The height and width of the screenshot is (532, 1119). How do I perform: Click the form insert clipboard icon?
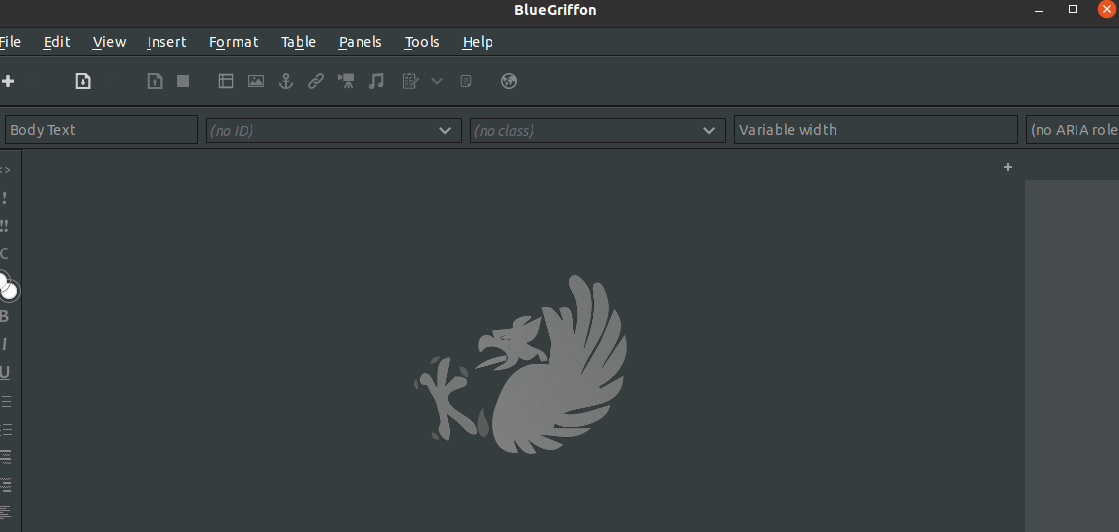[410, 81]
